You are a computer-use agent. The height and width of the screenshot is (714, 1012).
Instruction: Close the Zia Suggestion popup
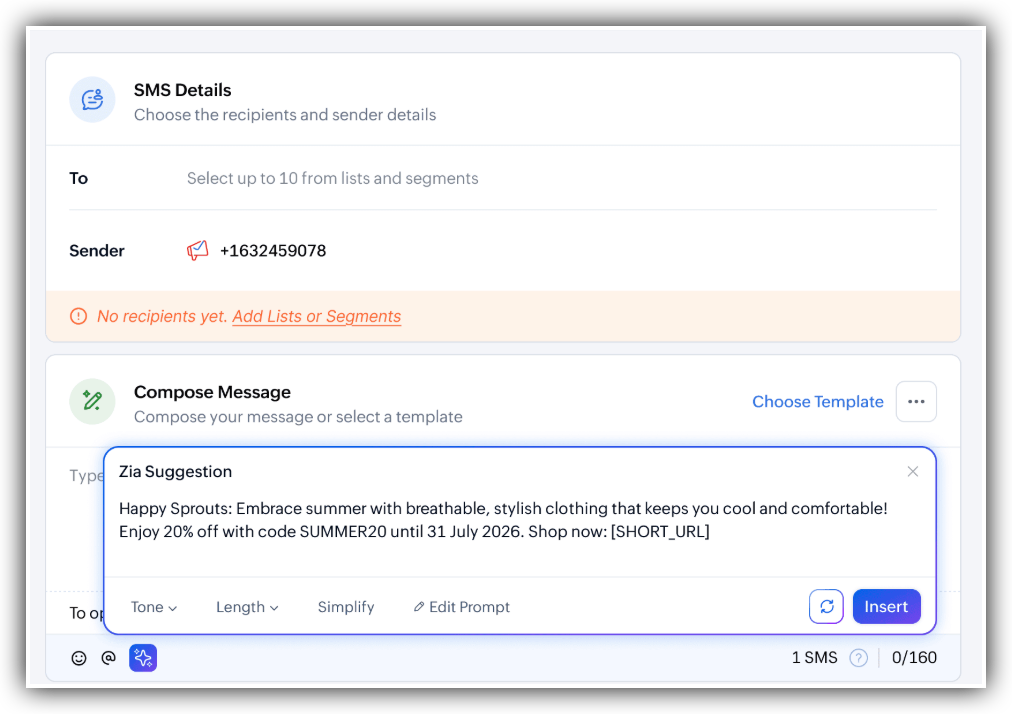[913, 471]
